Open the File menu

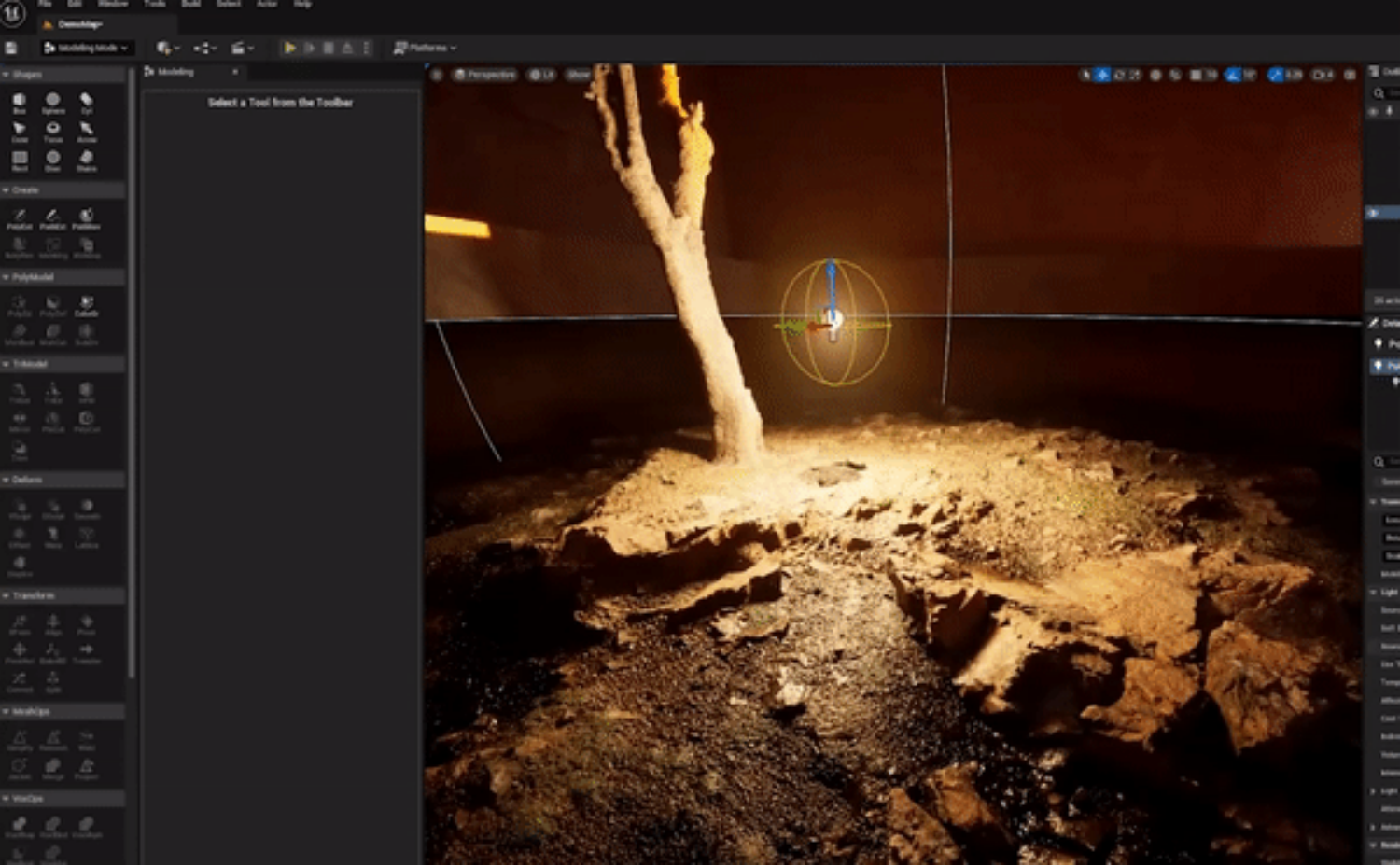point(45,5)
